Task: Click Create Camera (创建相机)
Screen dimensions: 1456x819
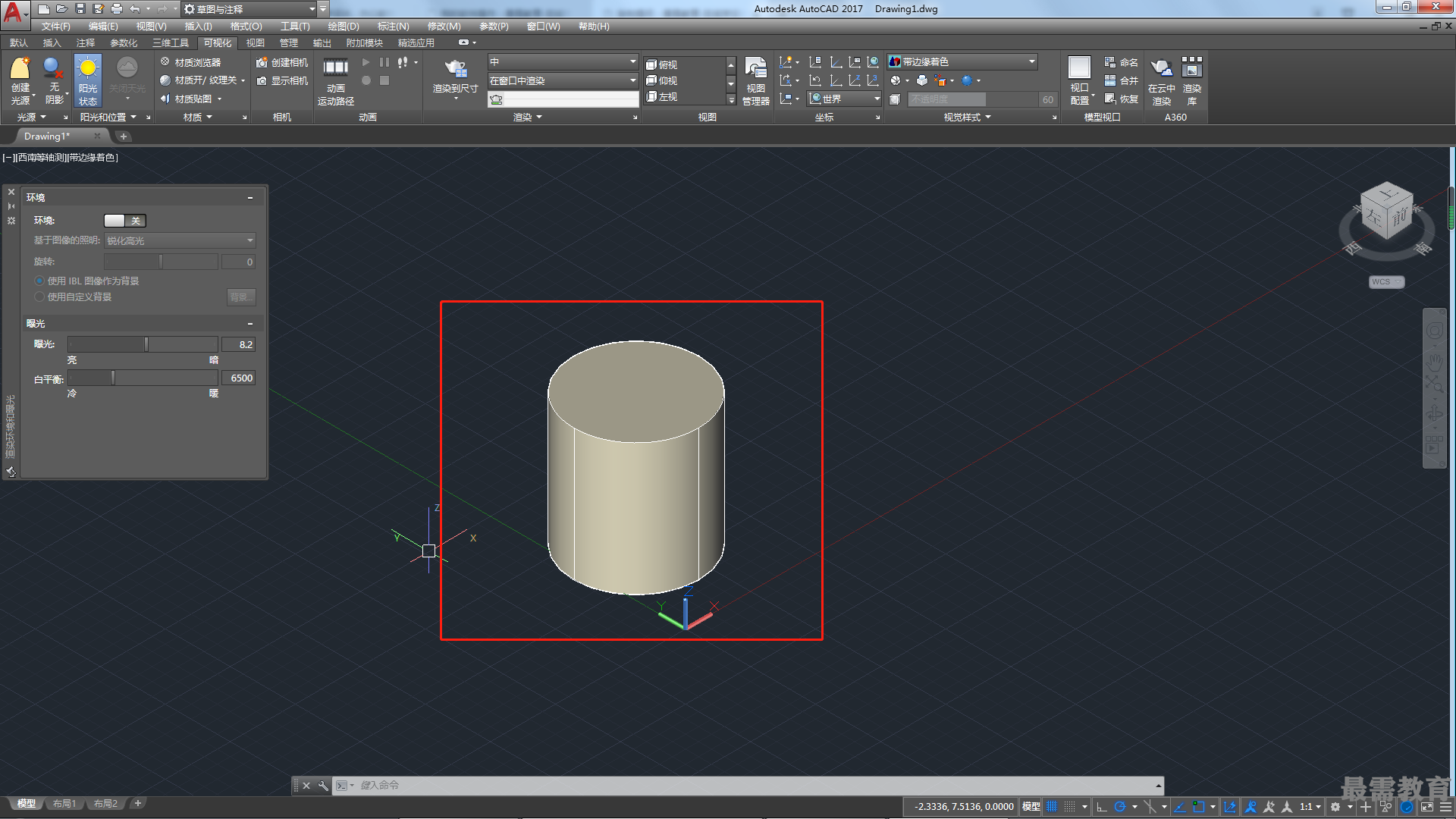Action: pos(282,62)
